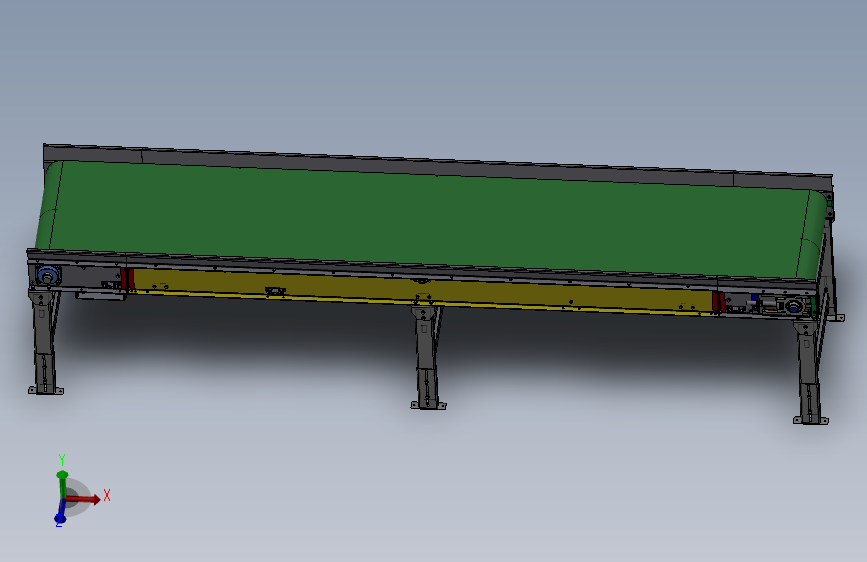
Task: Select the rear grey guard rail
Action: click(437, 165)
